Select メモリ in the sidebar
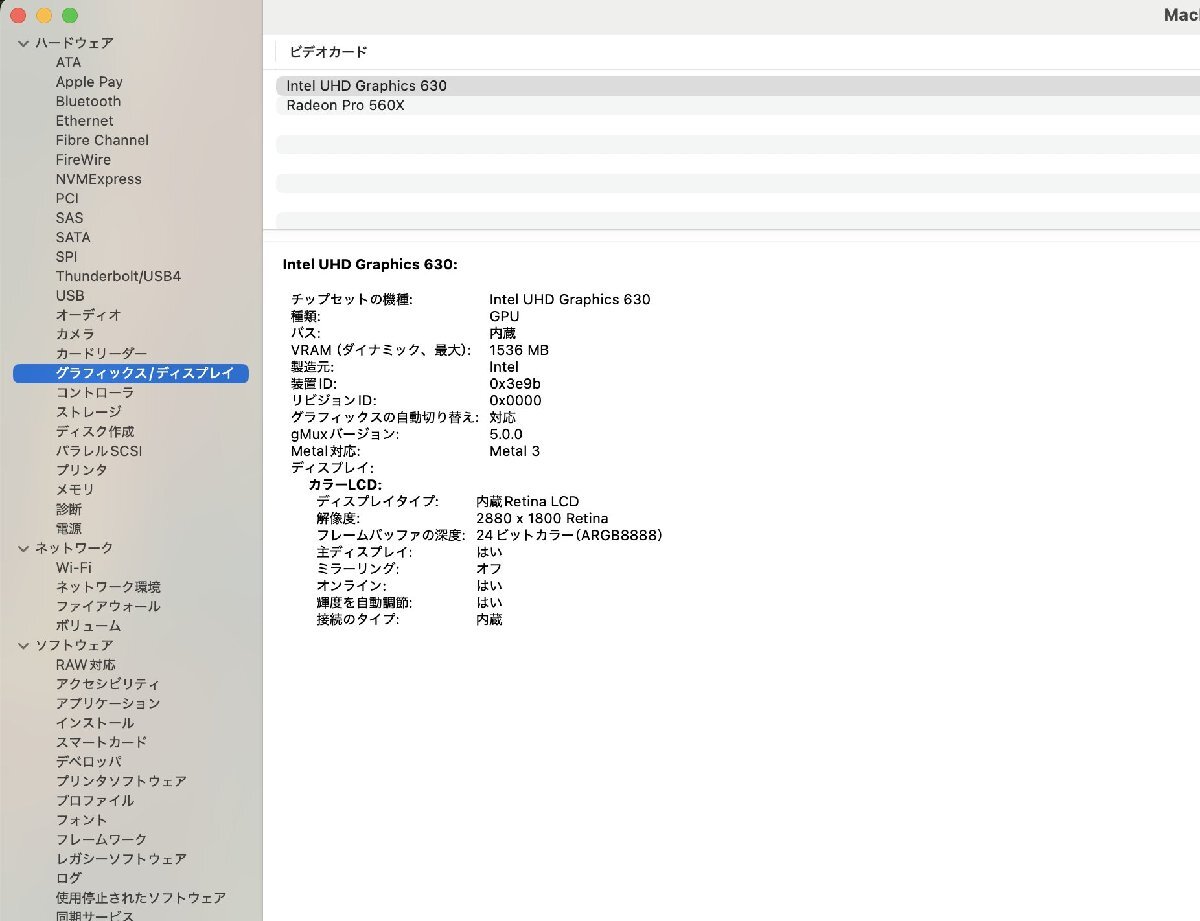The height and width of the screenshot is (921, 1200). coord(75,490)
